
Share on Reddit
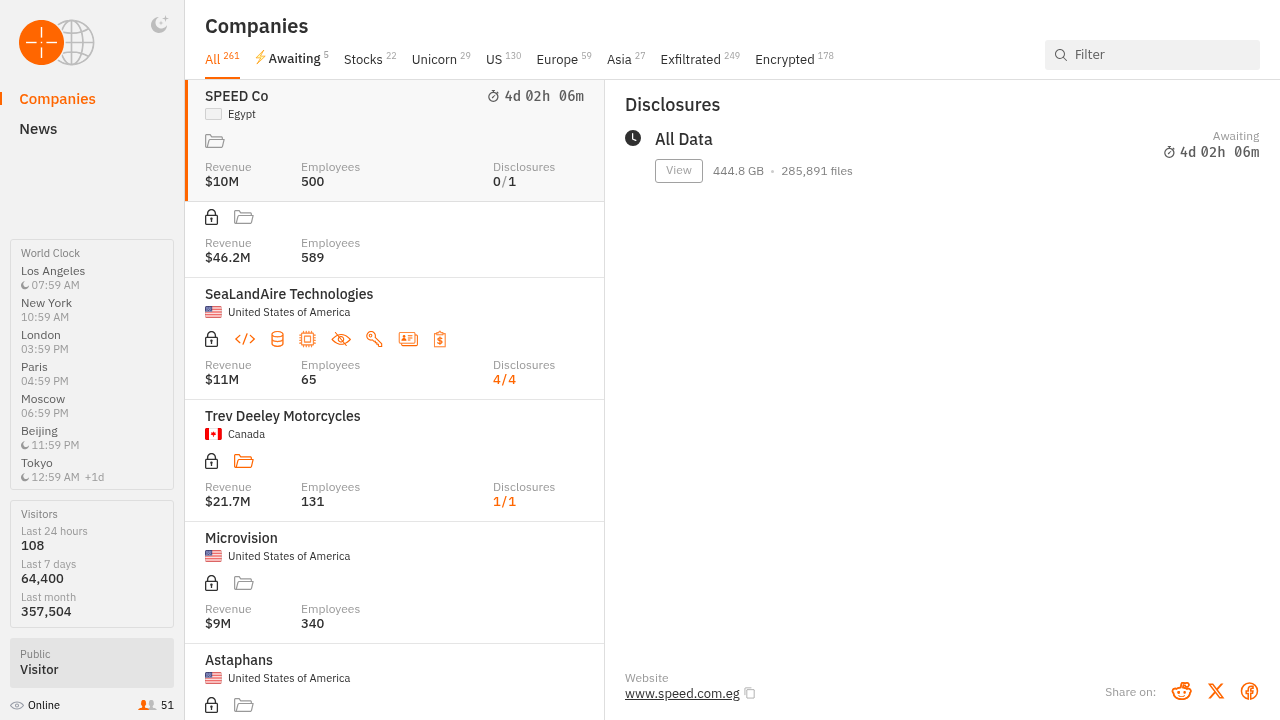coord(1181,691)
